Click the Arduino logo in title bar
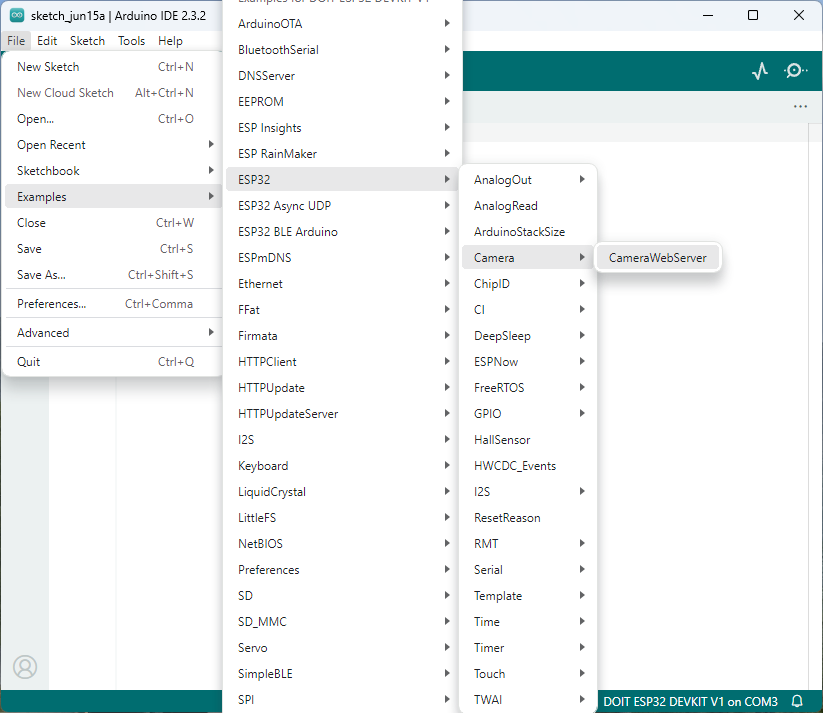This screenshot has width=823, height=713. 16,15
